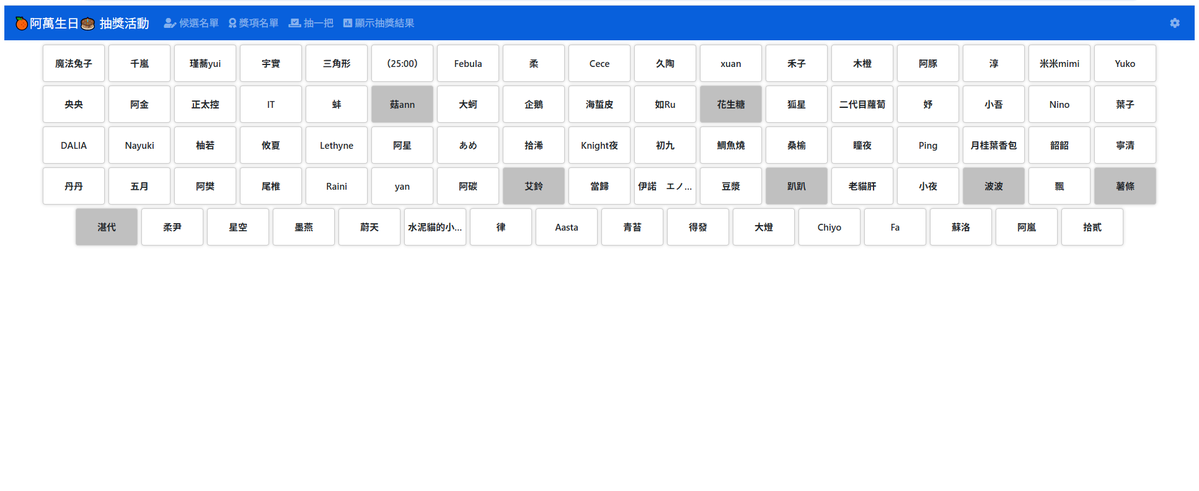Select the 阿豚 card
This screenshot has height=491, width=1199.
point(928,63)
